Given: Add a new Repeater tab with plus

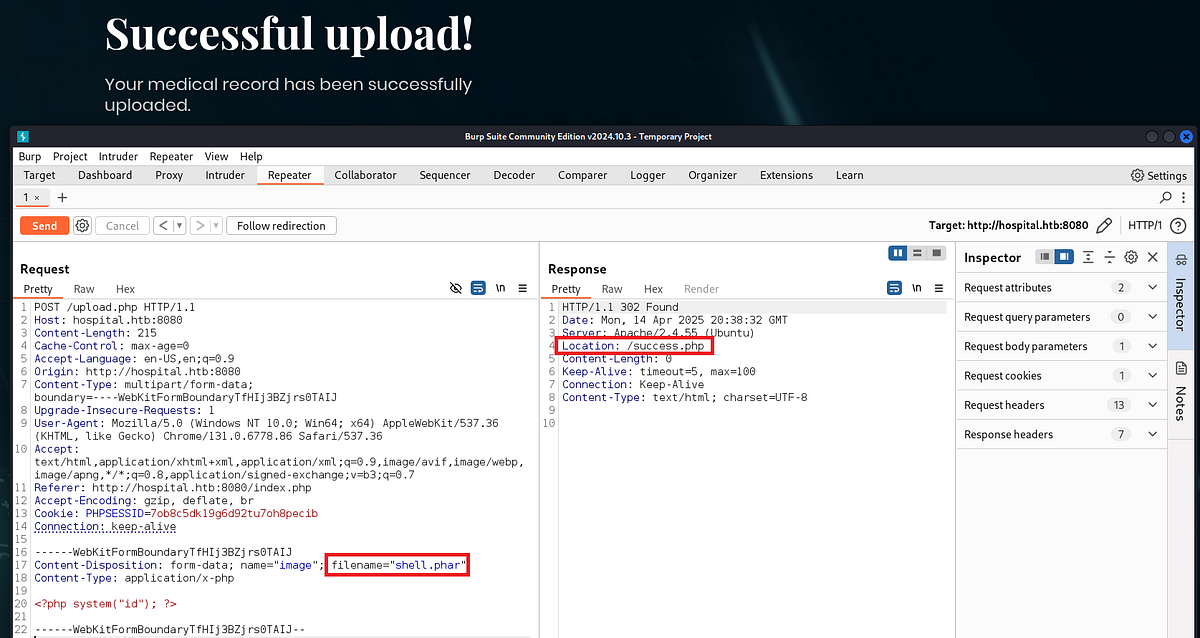Looking at the screenshot, I should pyautogui.click(x=62, y=198).
